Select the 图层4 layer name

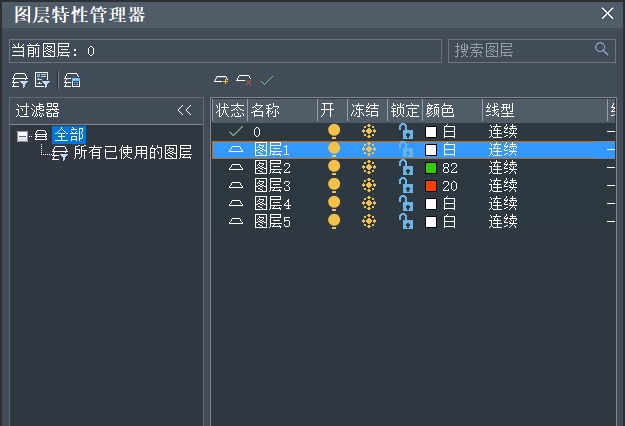[x=272, y=204]
